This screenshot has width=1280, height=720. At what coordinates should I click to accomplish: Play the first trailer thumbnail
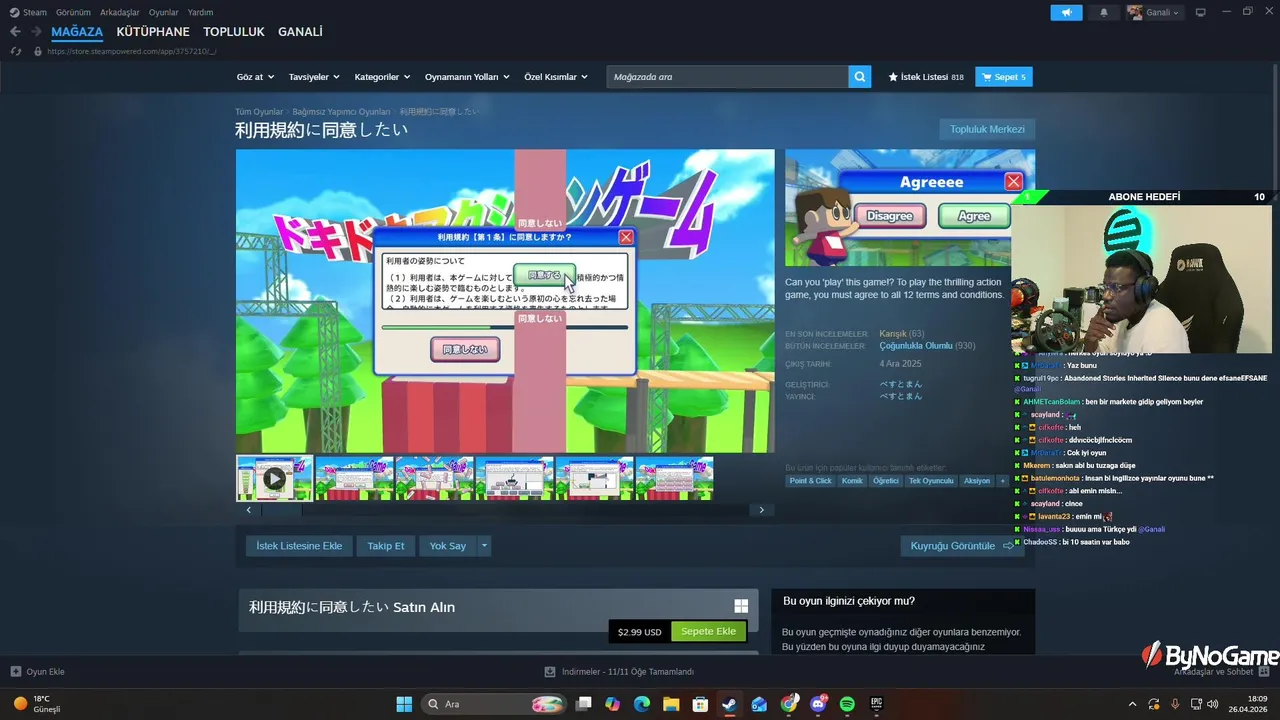274,478
